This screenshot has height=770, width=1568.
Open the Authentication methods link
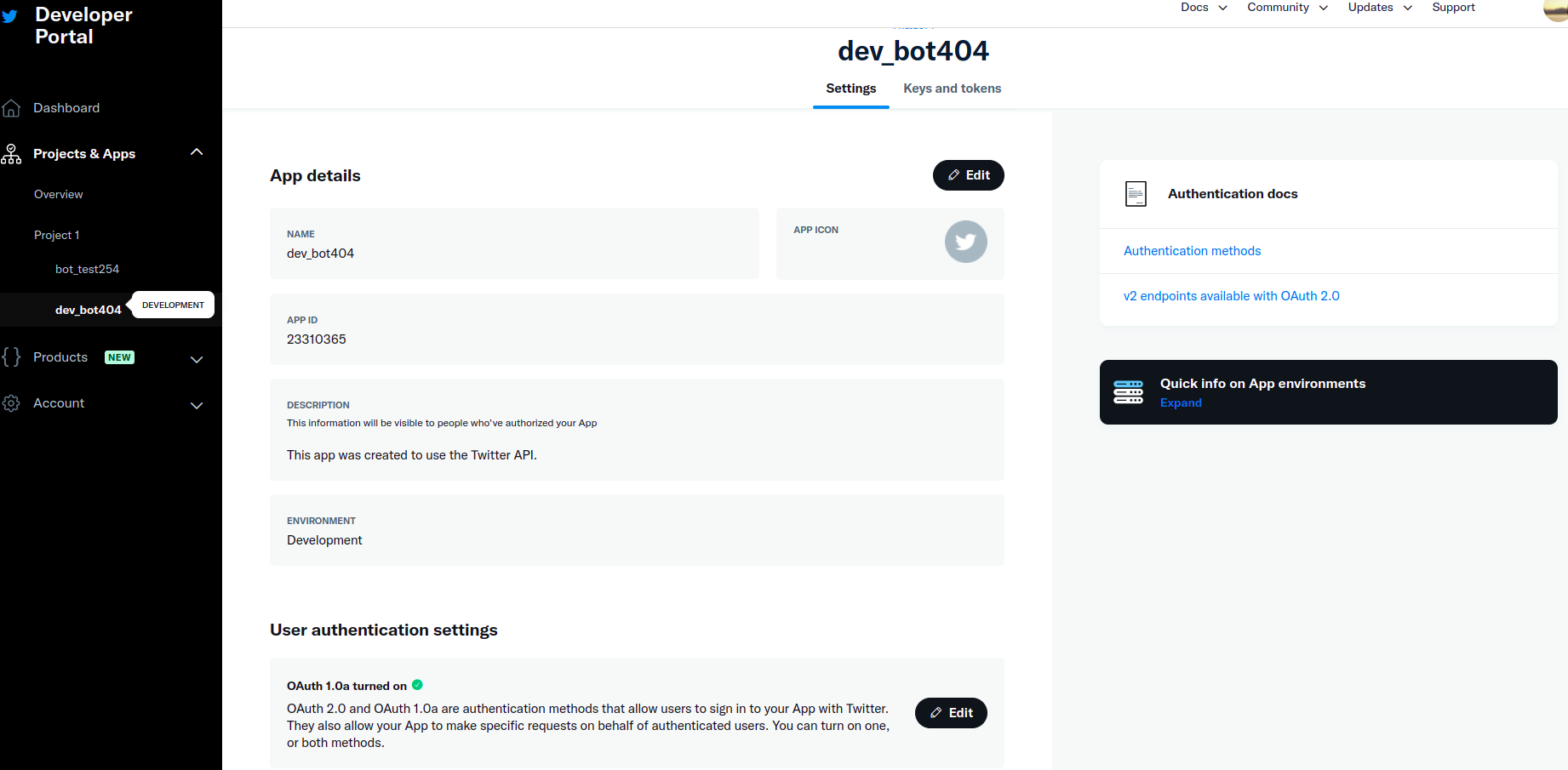click(x=1192, y=250)
